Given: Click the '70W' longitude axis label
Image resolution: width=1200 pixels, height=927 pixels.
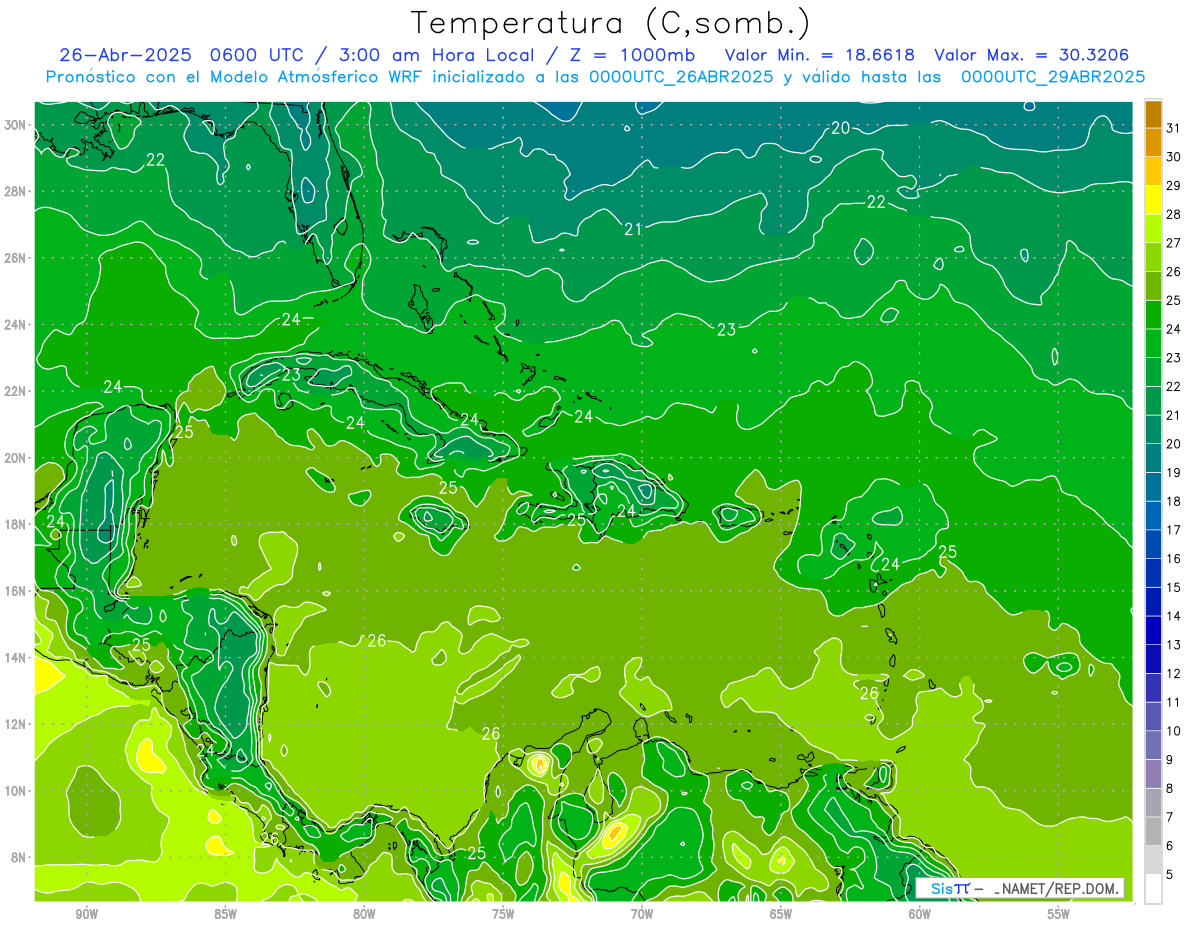Looking at the screenshot, I should [642, 915].
